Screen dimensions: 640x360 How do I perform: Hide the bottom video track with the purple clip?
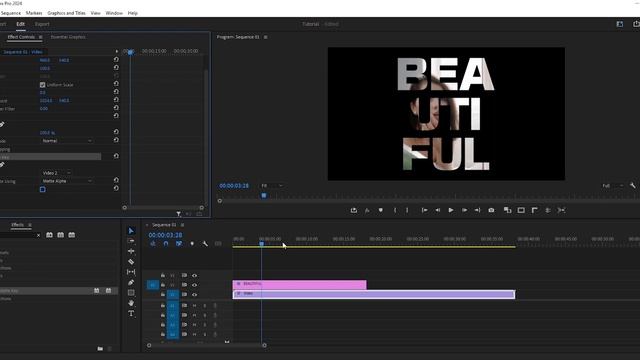pos(195,294)
